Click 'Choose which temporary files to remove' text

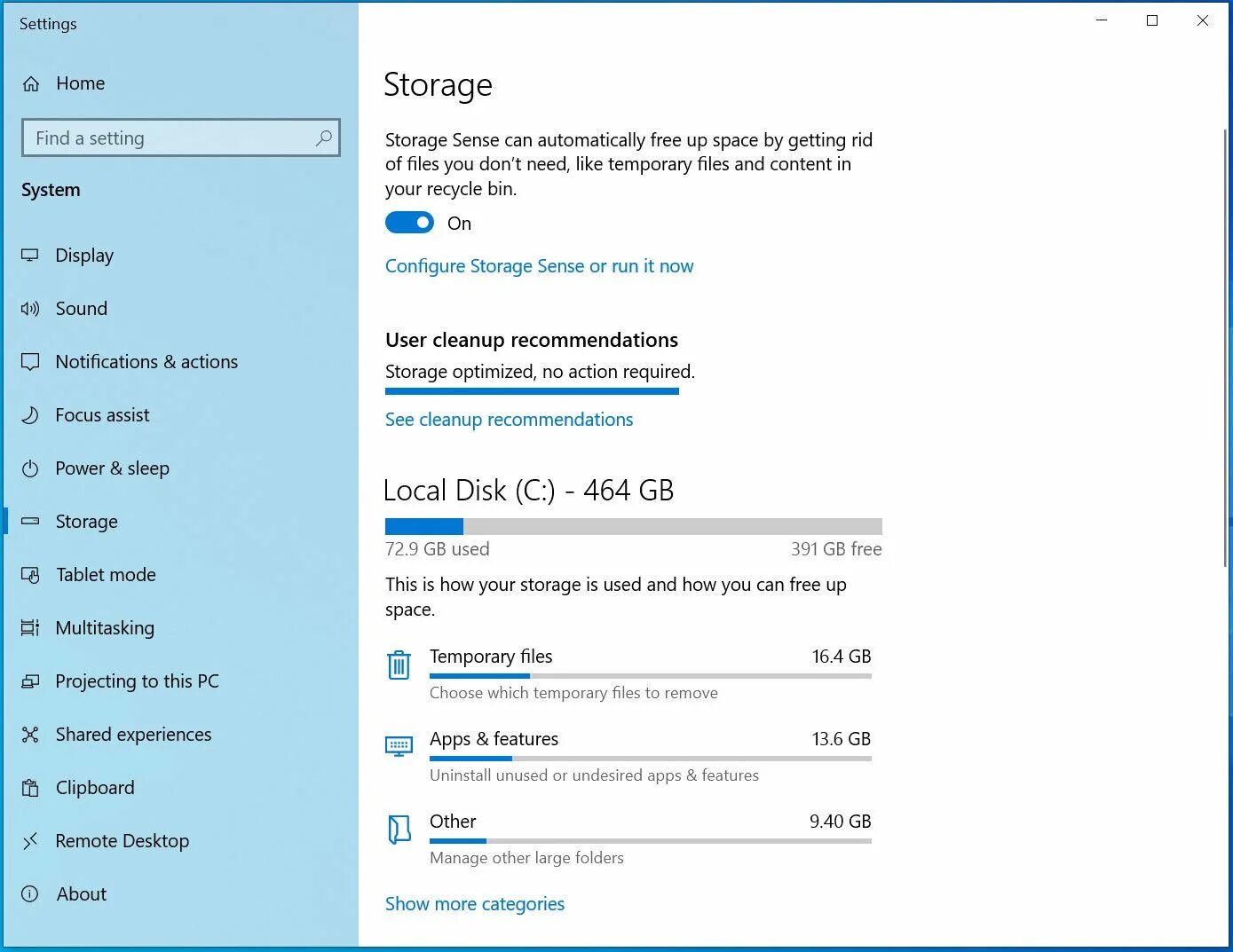pyautogui.click(x=573, y=693)
